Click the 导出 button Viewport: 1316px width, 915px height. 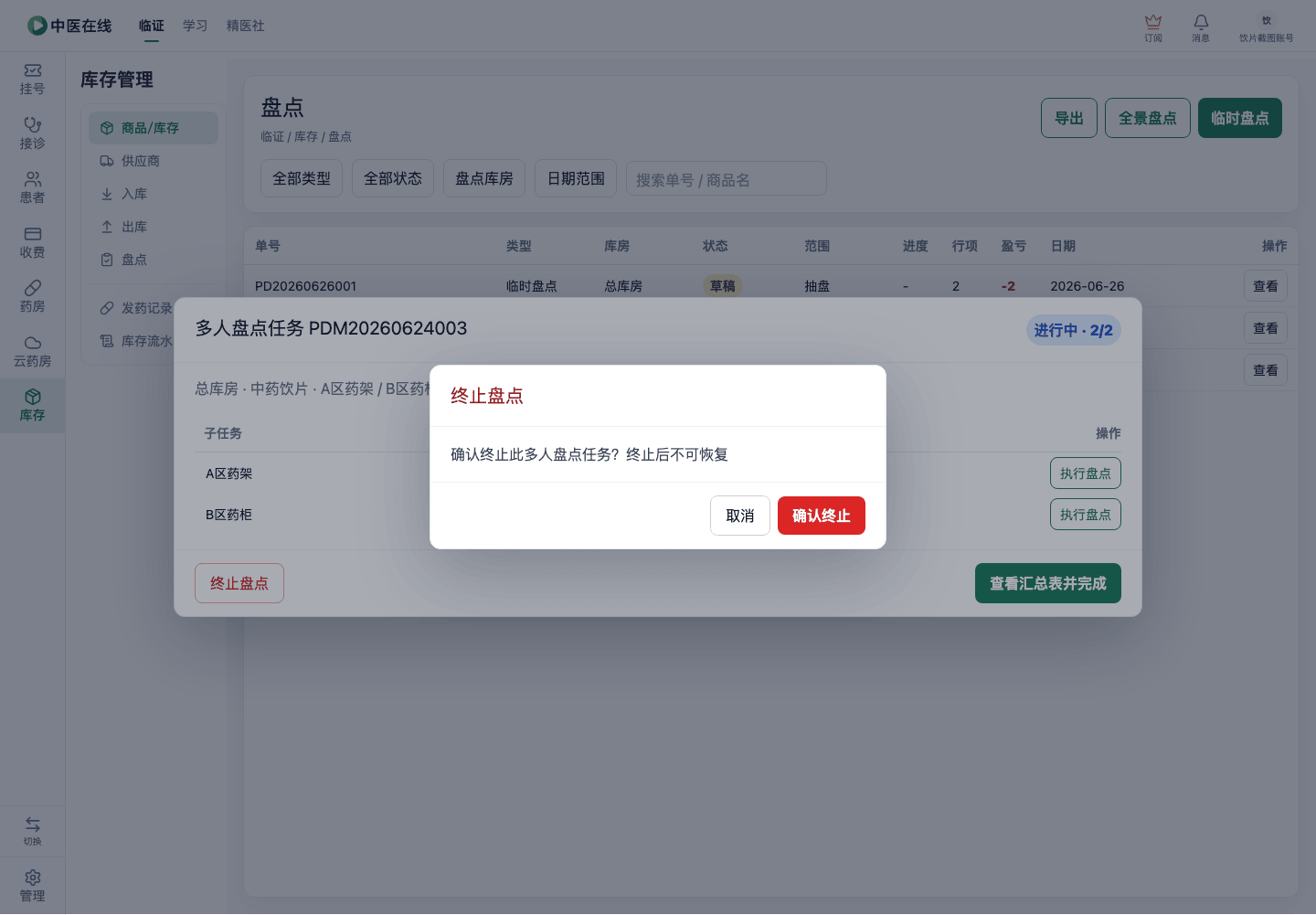click(x=1069, y=118)
